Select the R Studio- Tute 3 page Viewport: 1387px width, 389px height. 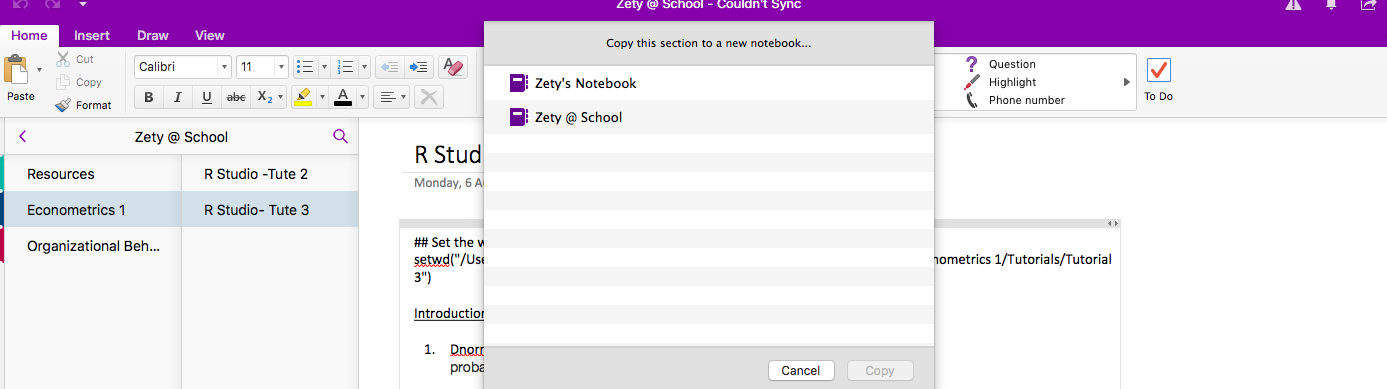(270, 210)
